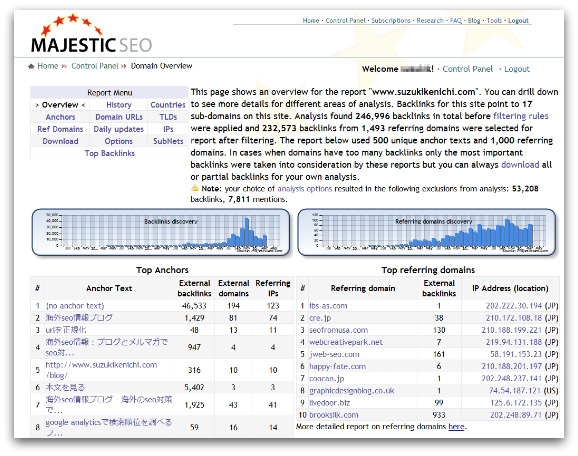Open History in the Report Menu
578x456 pixels.
[x=119, y=105]
